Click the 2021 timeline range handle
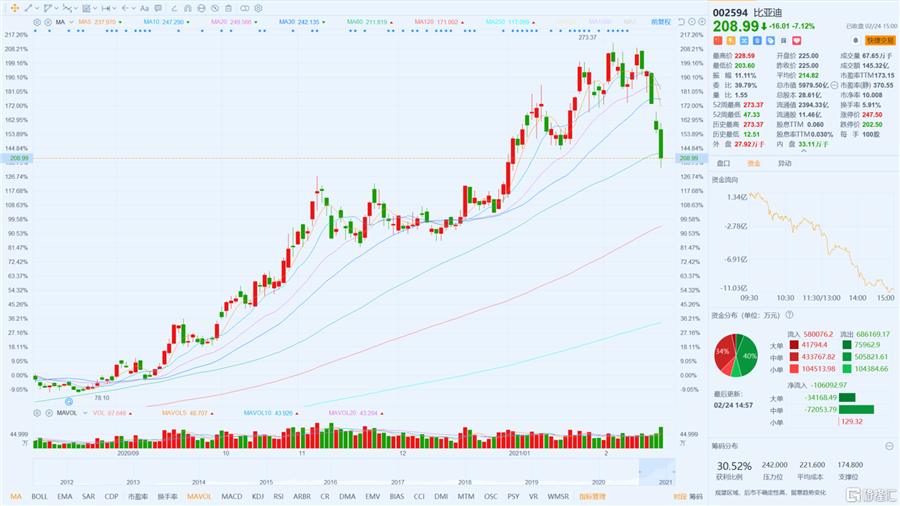The width and height of the screenshot is (900, 506). [x=657, y=472]
